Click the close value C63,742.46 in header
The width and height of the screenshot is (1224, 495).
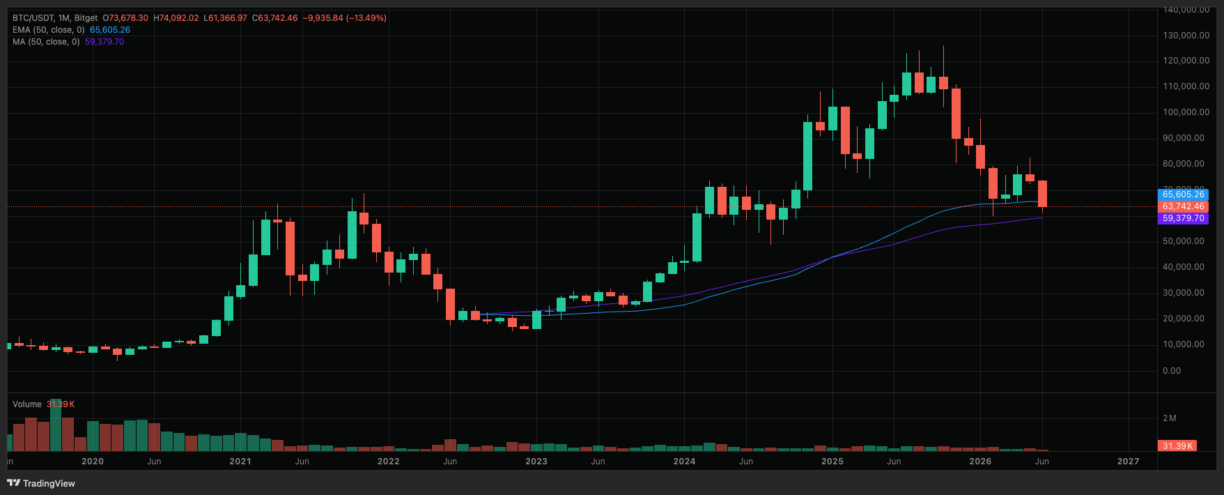point(275,18)
